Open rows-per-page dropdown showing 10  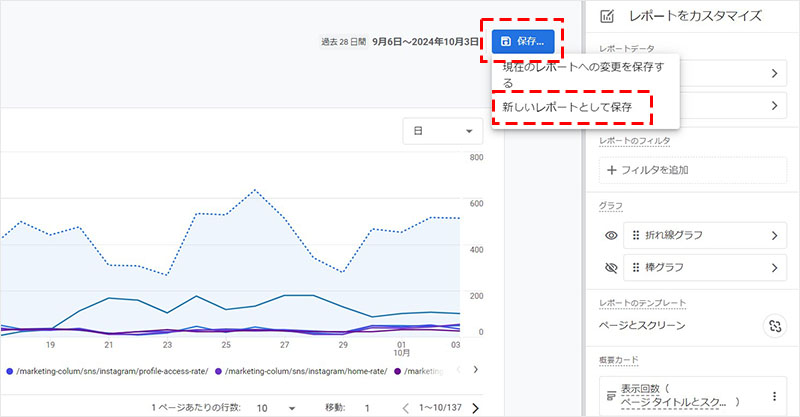(x=275, y=408)
